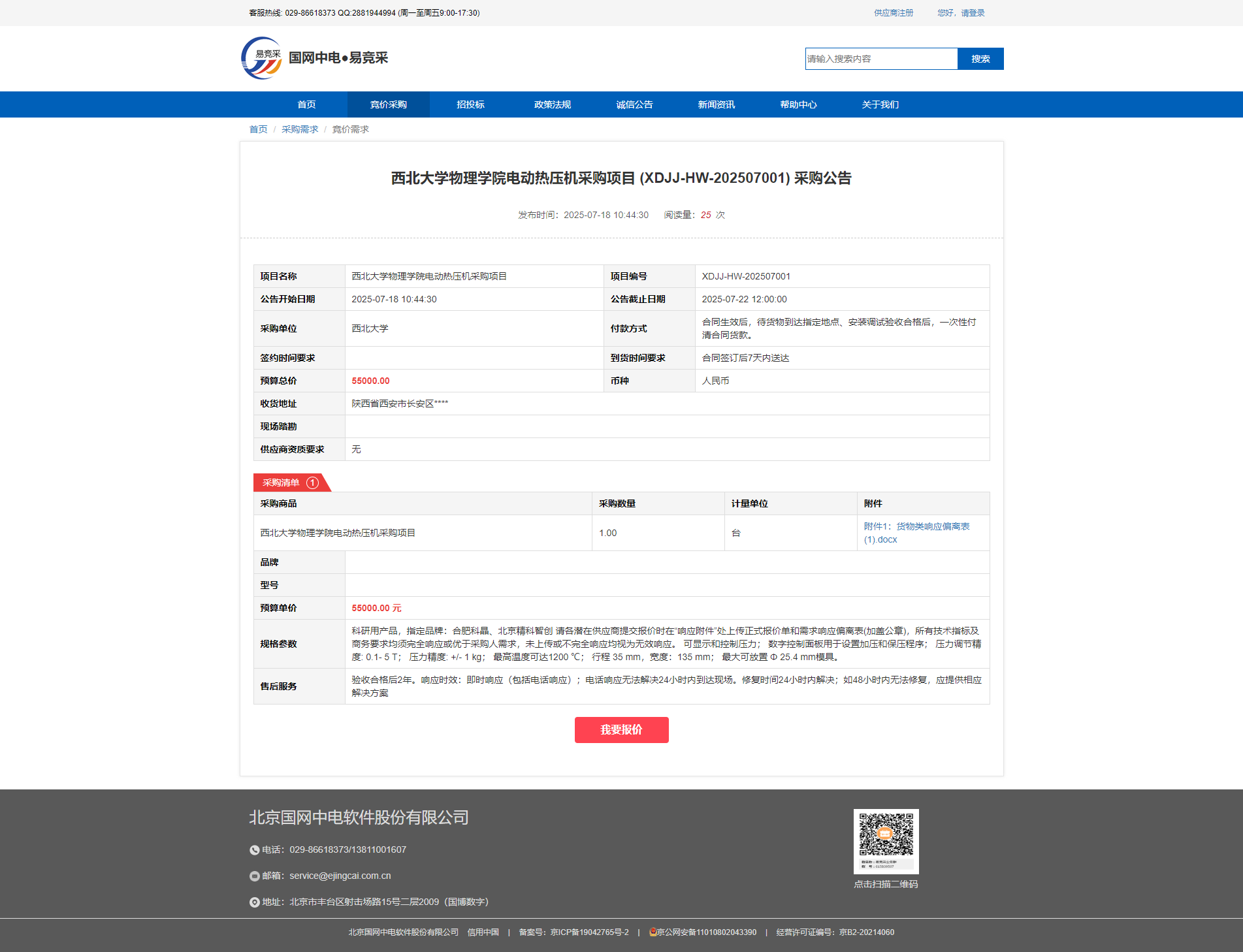Screen dimensions: 1243x952
Task: Open the 信用中国 footer link
Action: [483, 932]
